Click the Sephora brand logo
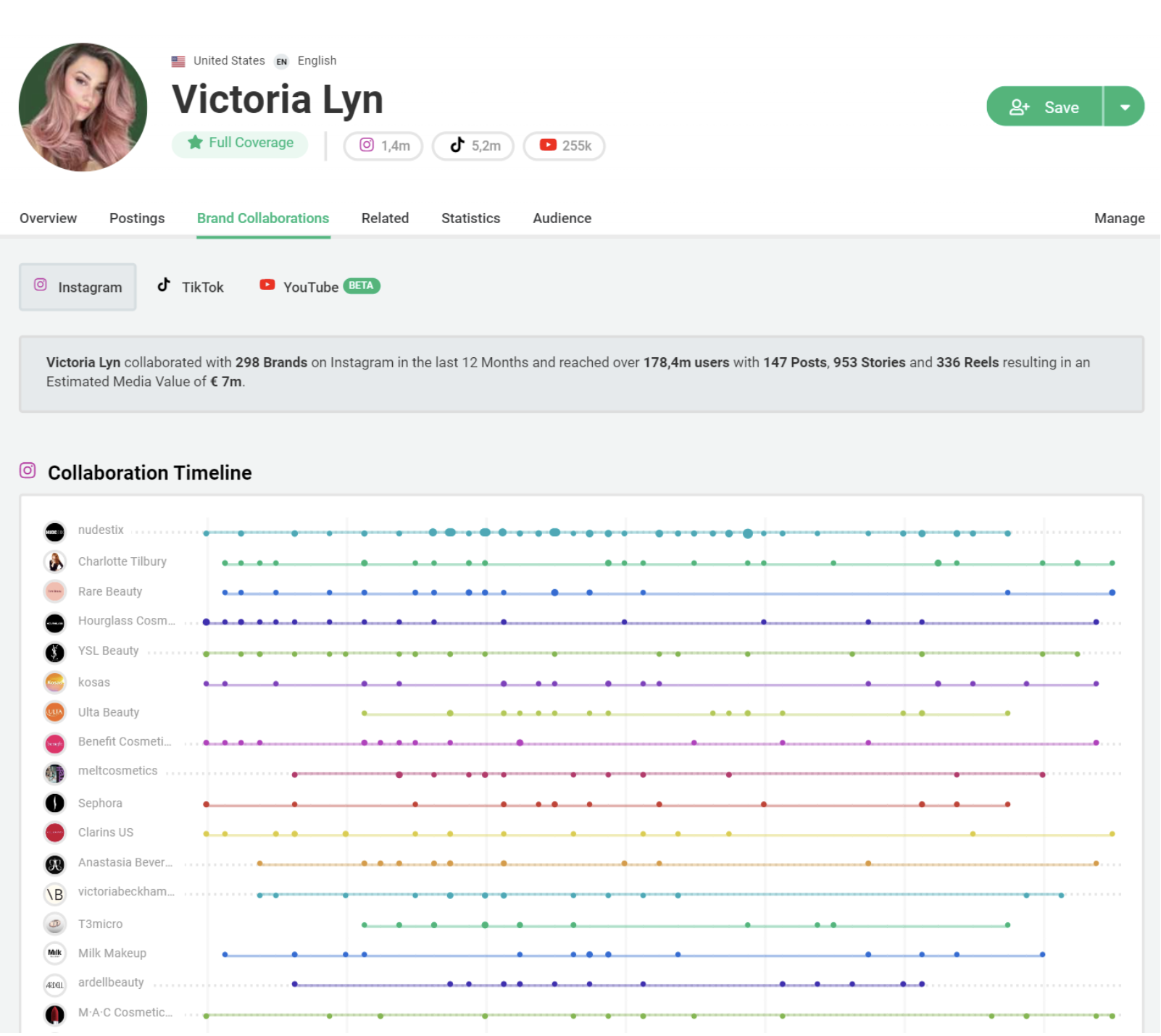 (x=54, y=803)
